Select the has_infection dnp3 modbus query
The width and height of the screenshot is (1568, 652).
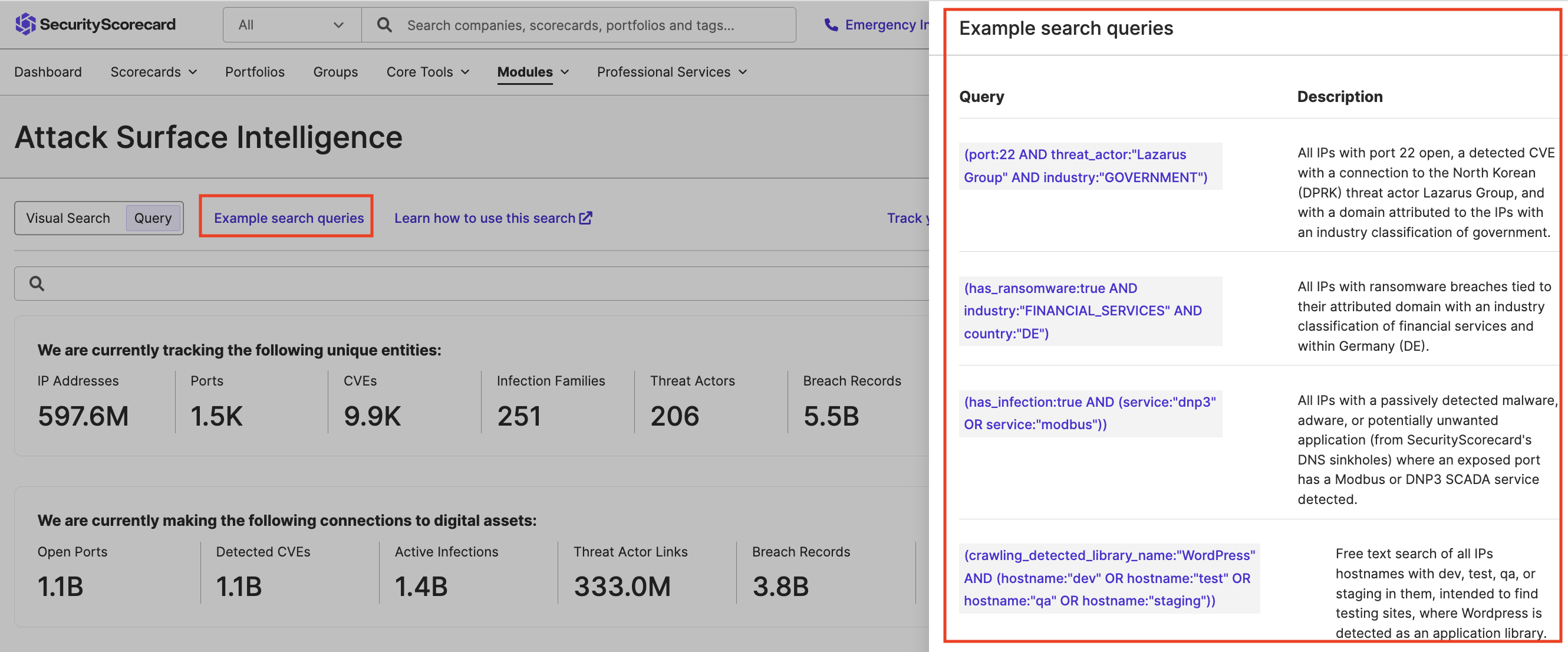[x=1089, y=413]
